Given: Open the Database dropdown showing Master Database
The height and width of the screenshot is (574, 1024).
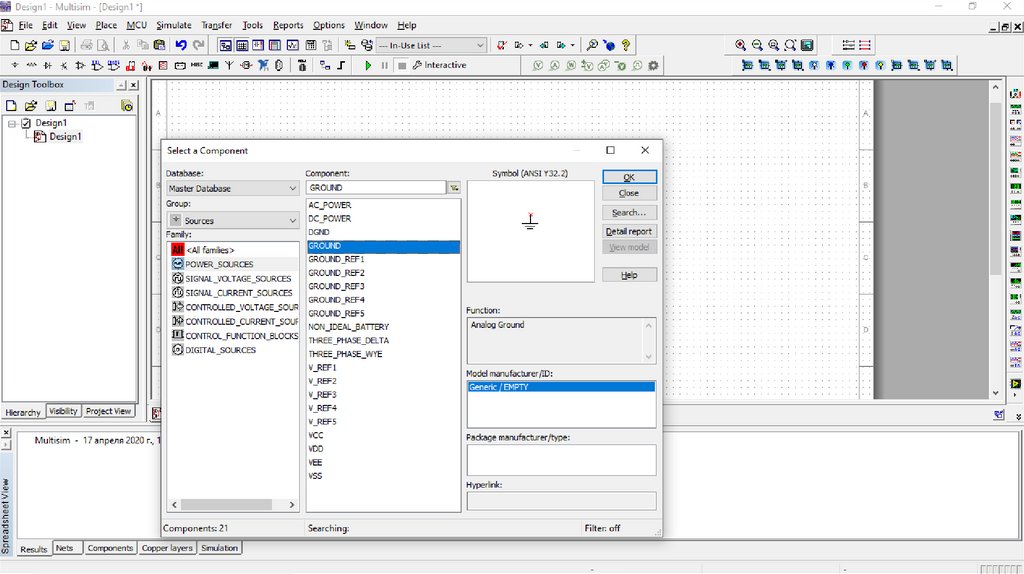Looking at the screenshot, I should pos(232,188).
